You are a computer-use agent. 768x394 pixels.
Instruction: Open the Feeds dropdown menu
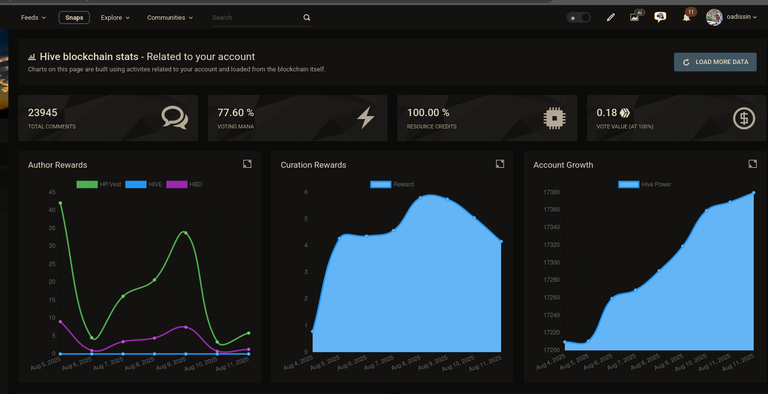[33, 18]
